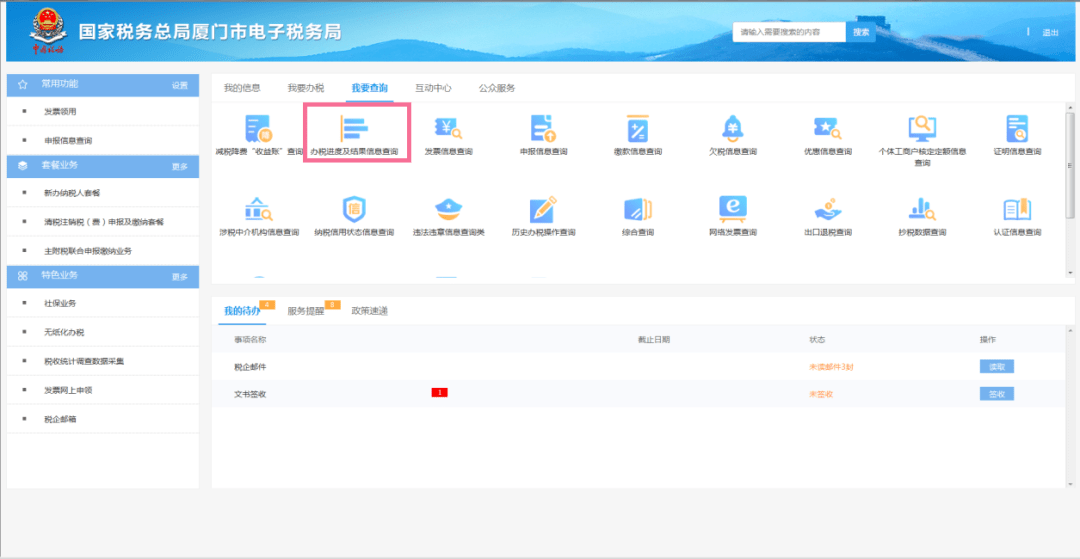Expand 更多 in 套餐业务 section

click(180, 167)
